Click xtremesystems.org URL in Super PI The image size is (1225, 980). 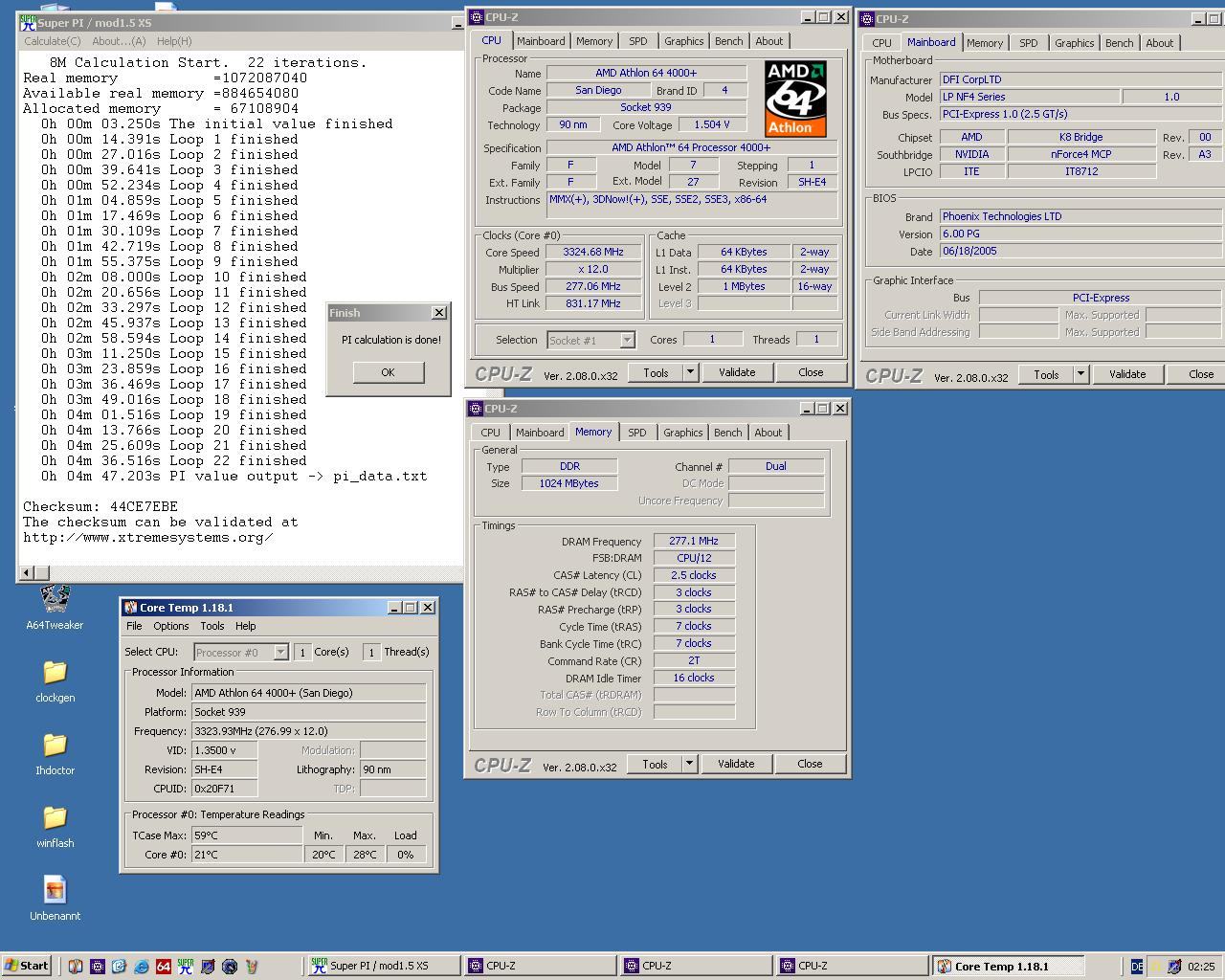[148, 537]
